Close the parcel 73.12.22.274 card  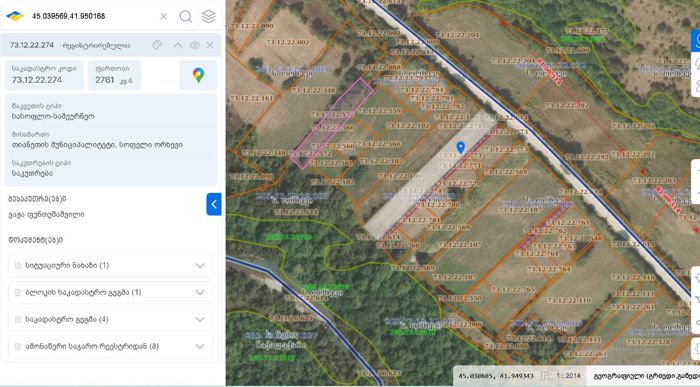click(x=210, y=45)
